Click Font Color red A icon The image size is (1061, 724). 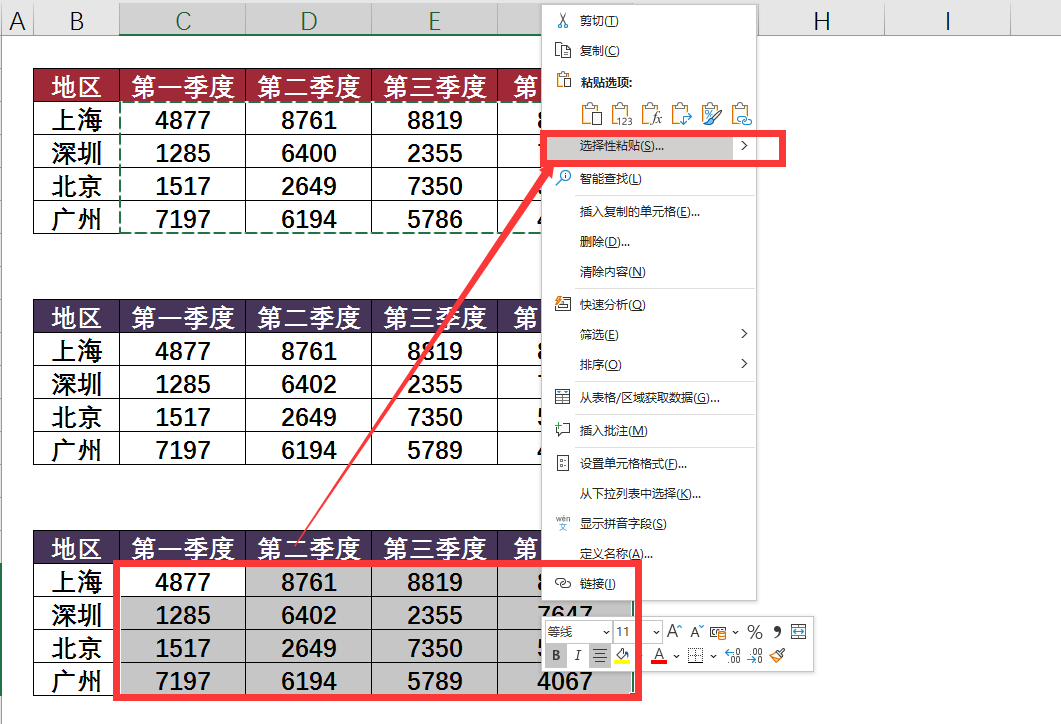[x=659, y=655]
